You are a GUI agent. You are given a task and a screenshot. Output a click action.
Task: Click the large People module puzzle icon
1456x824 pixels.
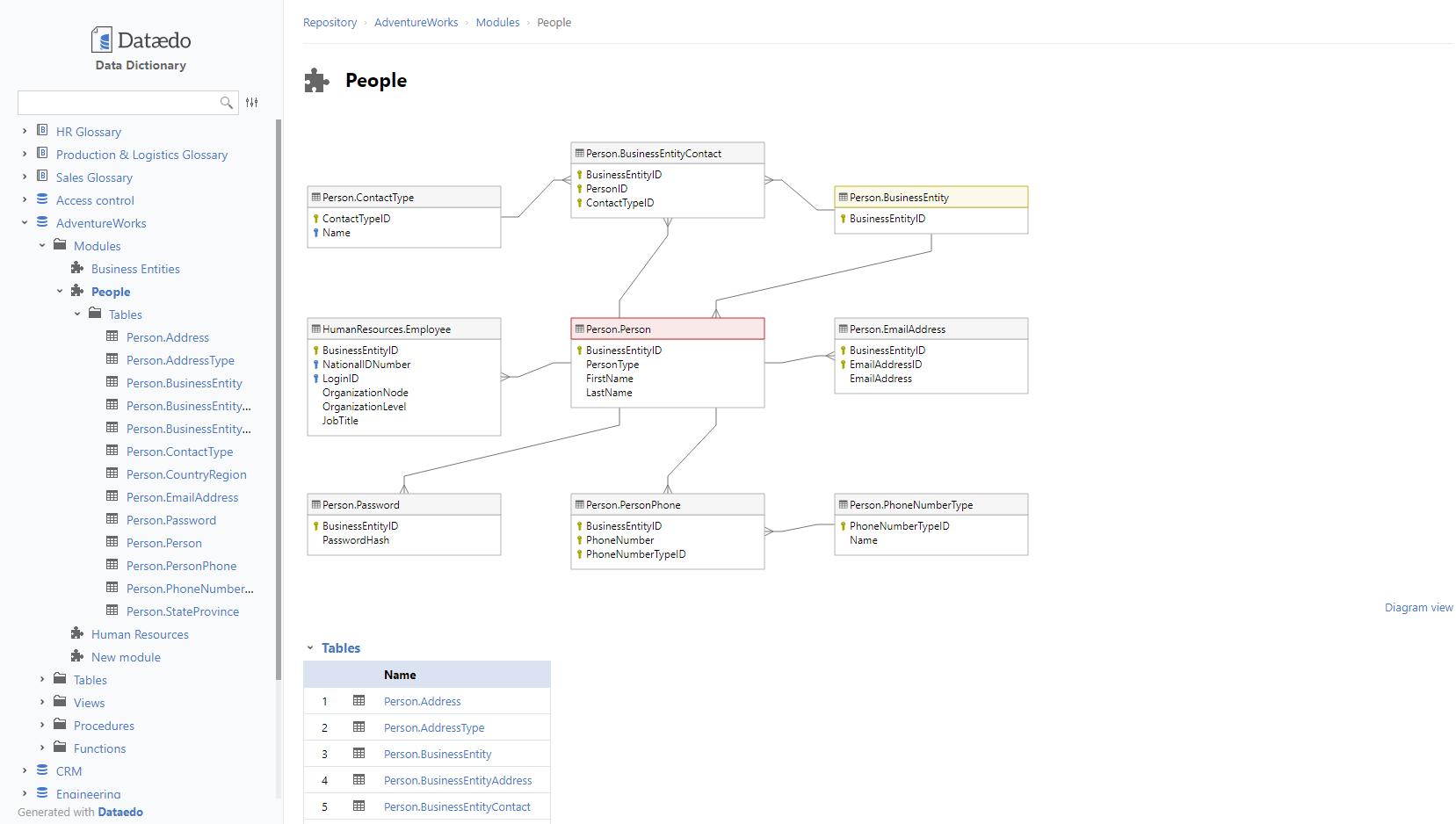(x=316, y=81)
